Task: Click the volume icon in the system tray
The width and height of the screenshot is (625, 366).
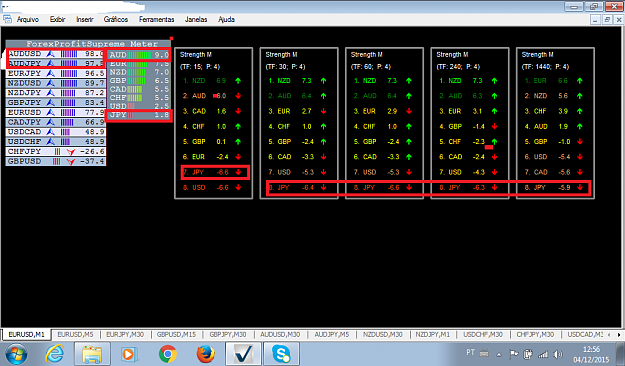Action: pos(558,354)
